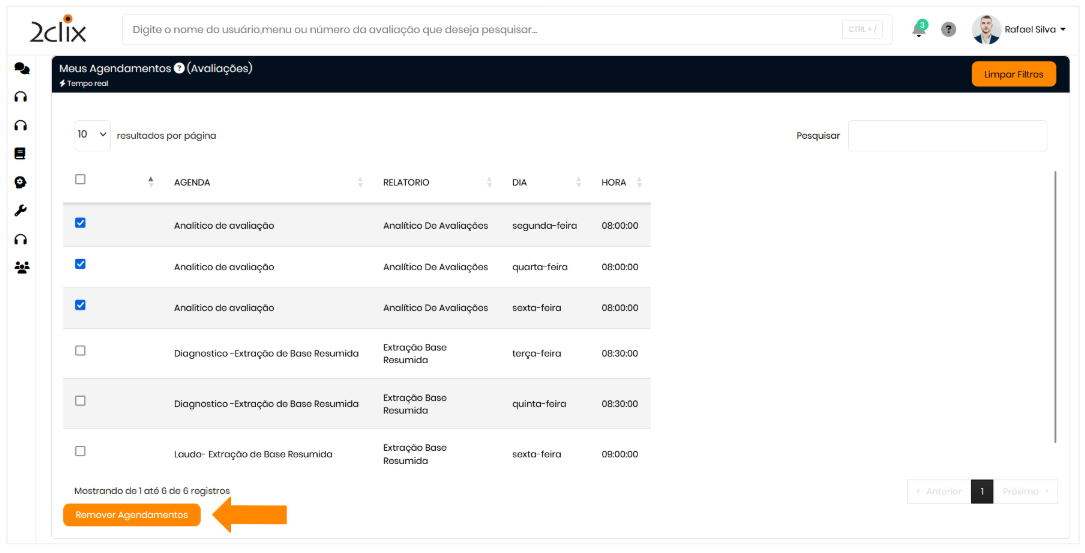Open the head-with-gear sidebar icon
The width and height of the screenshot is (1085, 553).
tap(20, 183)
